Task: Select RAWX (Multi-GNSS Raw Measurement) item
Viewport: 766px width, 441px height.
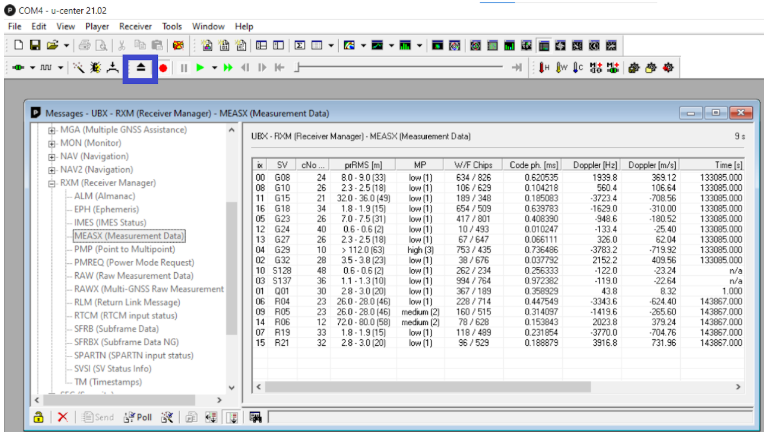Action: 149,289
